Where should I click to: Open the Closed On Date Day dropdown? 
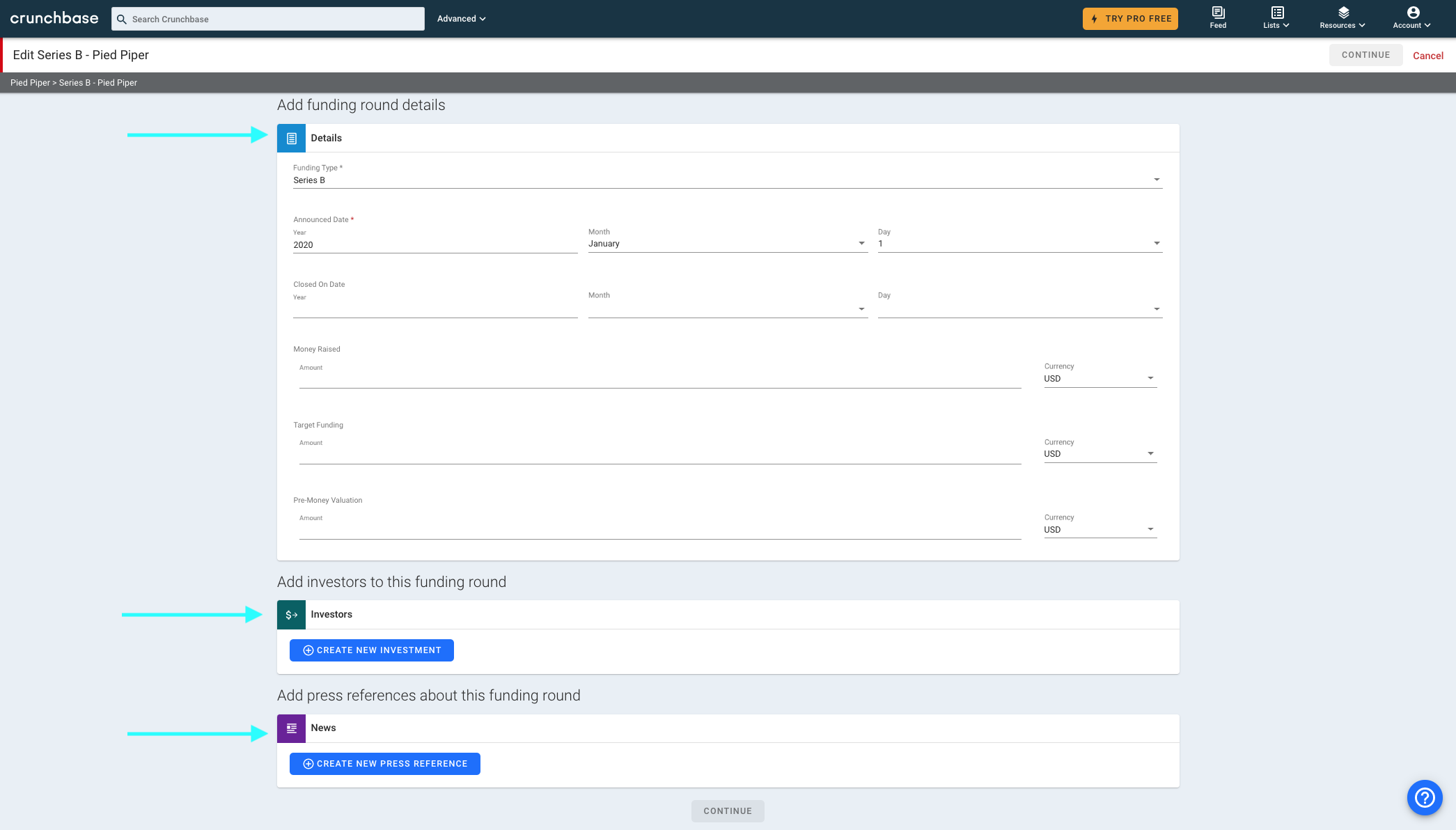pos(1020,309)
